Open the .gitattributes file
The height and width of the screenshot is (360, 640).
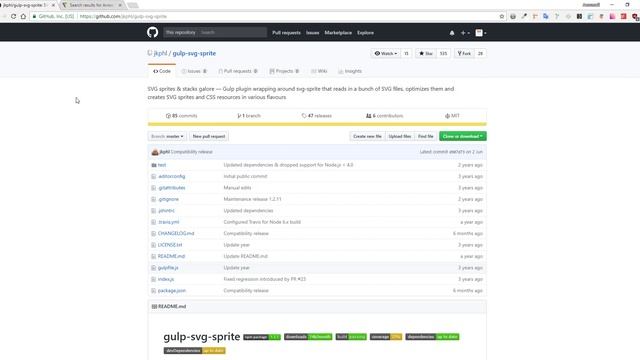coord(172,188)
